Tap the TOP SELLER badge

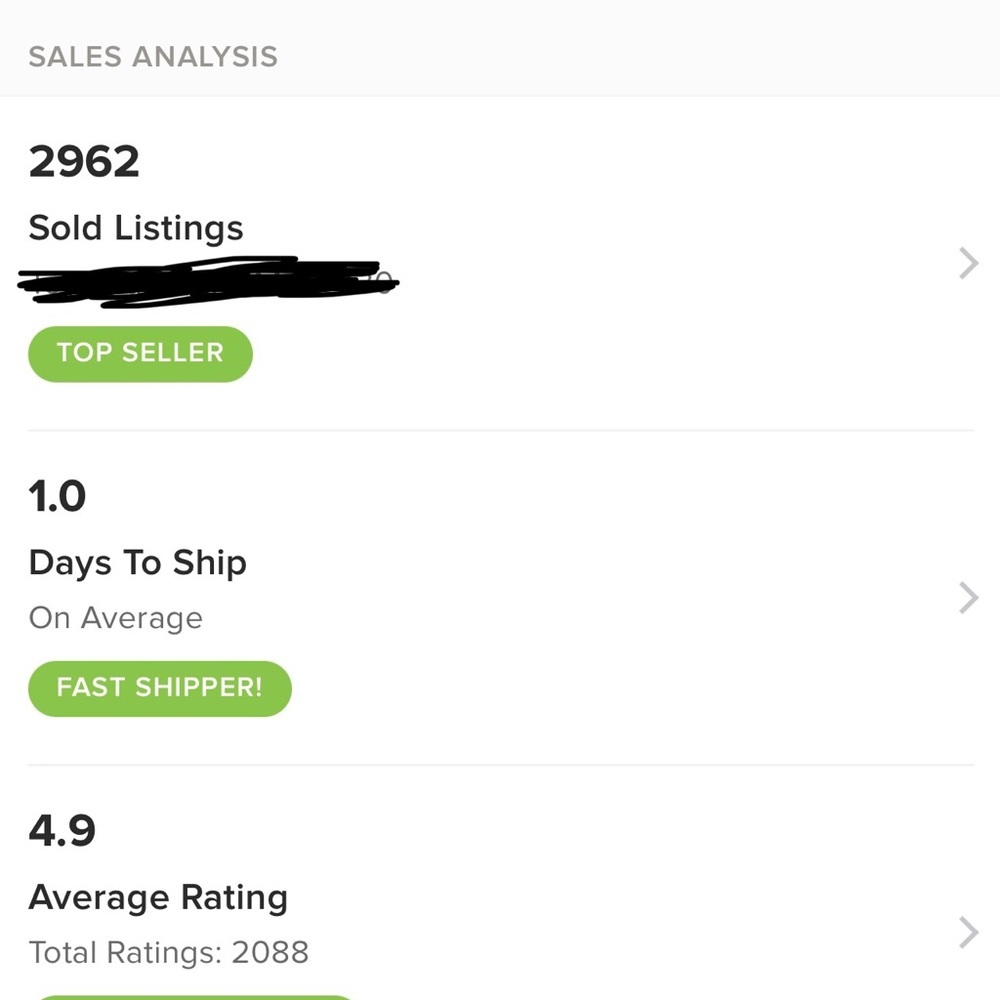coord(140,353)
